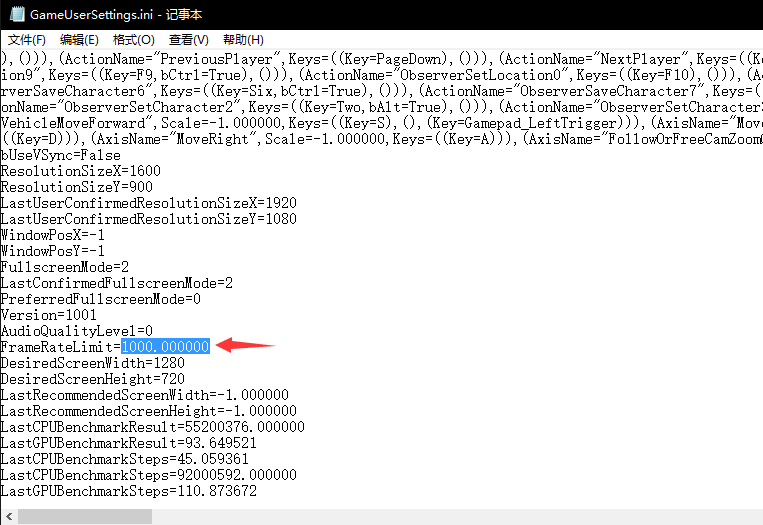Image resolution: width=763 pixels, height=525 pixels.
Task: Click the text ActionName="ObserverSetLocation0"
Action: pyautogui.click(x=437, y=75)
